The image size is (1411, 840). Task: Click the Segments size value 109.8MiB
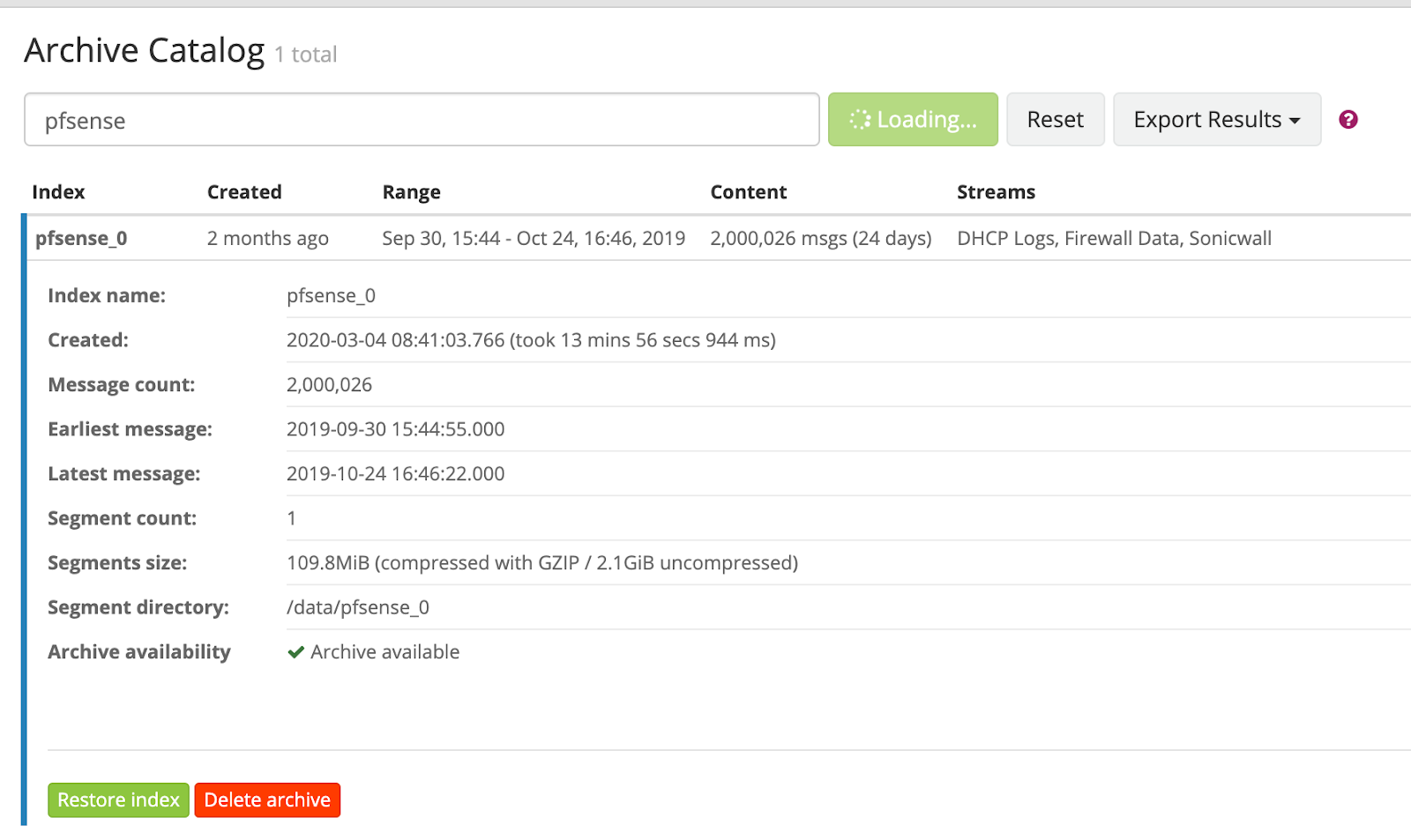point(328,563)
